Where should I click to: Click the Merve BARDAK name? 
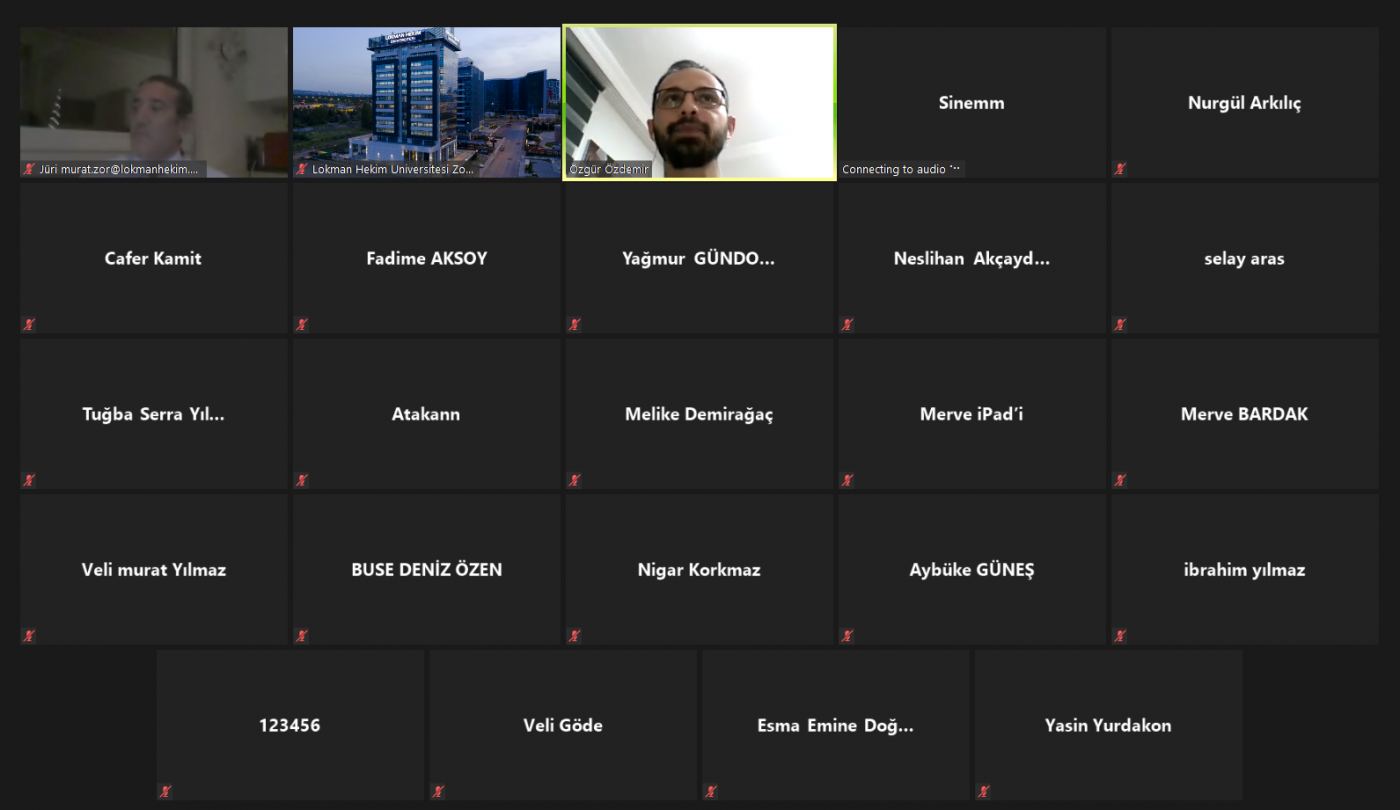click(1245, 414)
